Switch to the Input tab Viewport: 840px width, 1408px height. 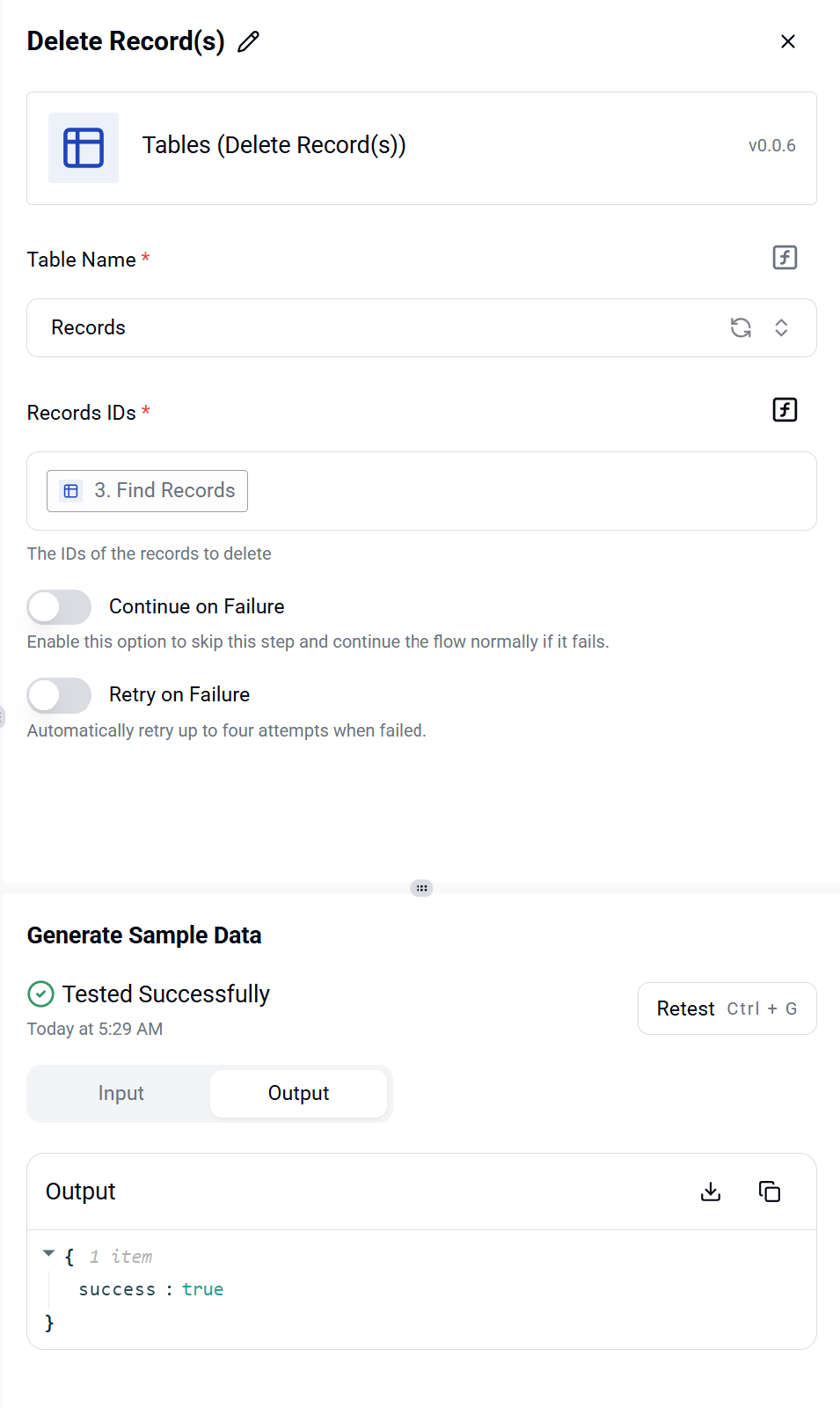[x=121, y=1094]
